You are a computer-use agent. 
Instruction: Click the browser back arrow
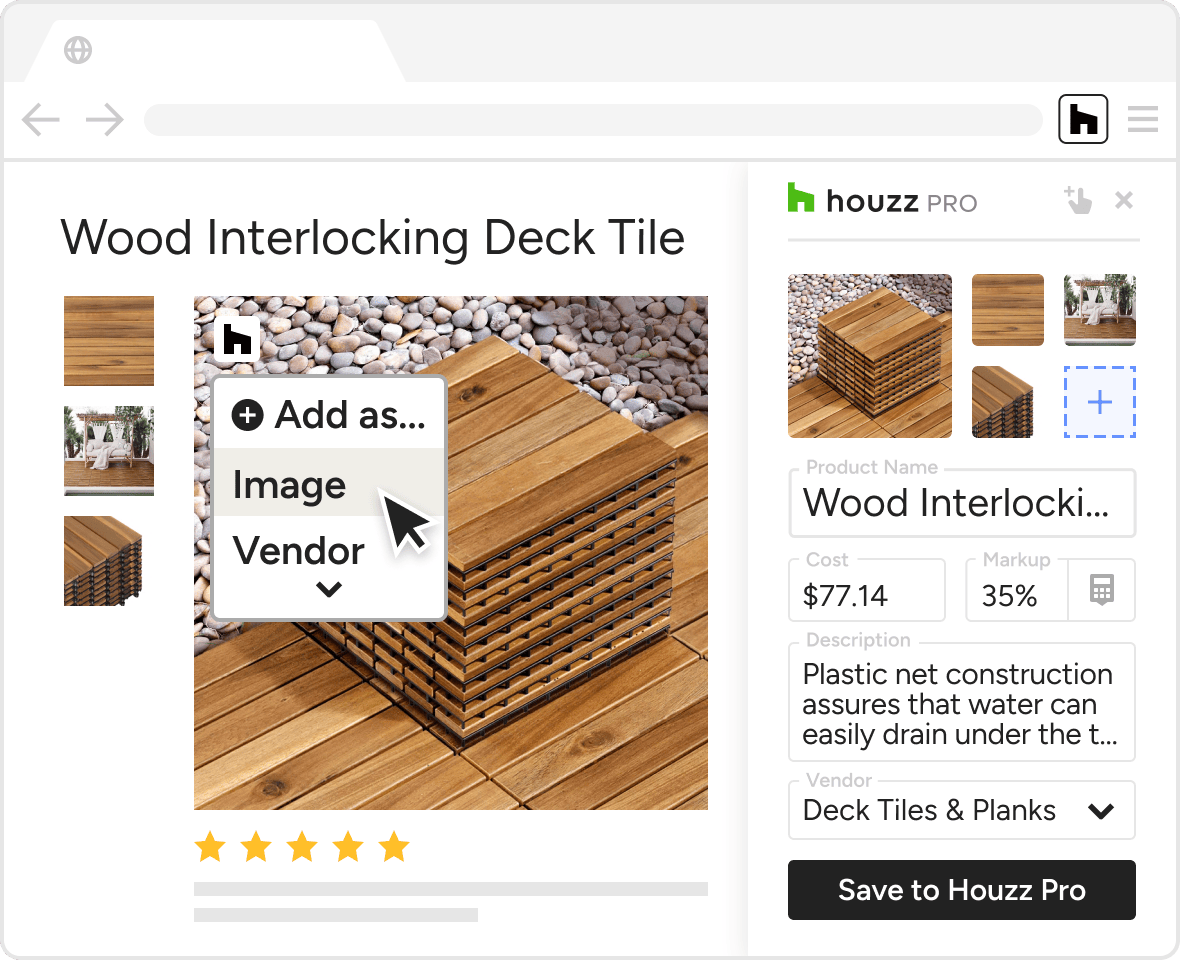click(x=41, y=121)
